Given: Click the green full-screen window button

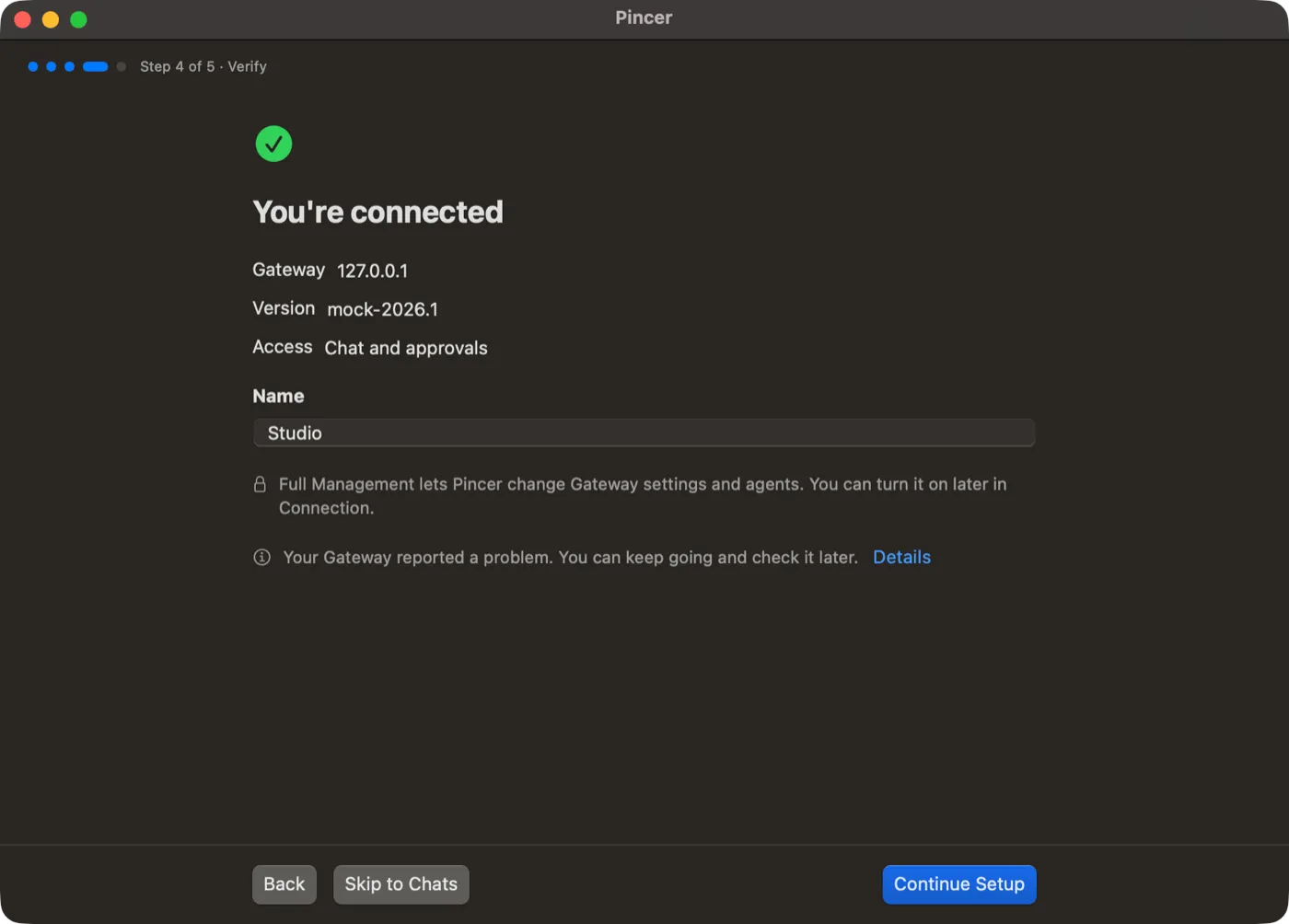Looking at the screenshot, I should pyautogui.click(x=79, y=19).
